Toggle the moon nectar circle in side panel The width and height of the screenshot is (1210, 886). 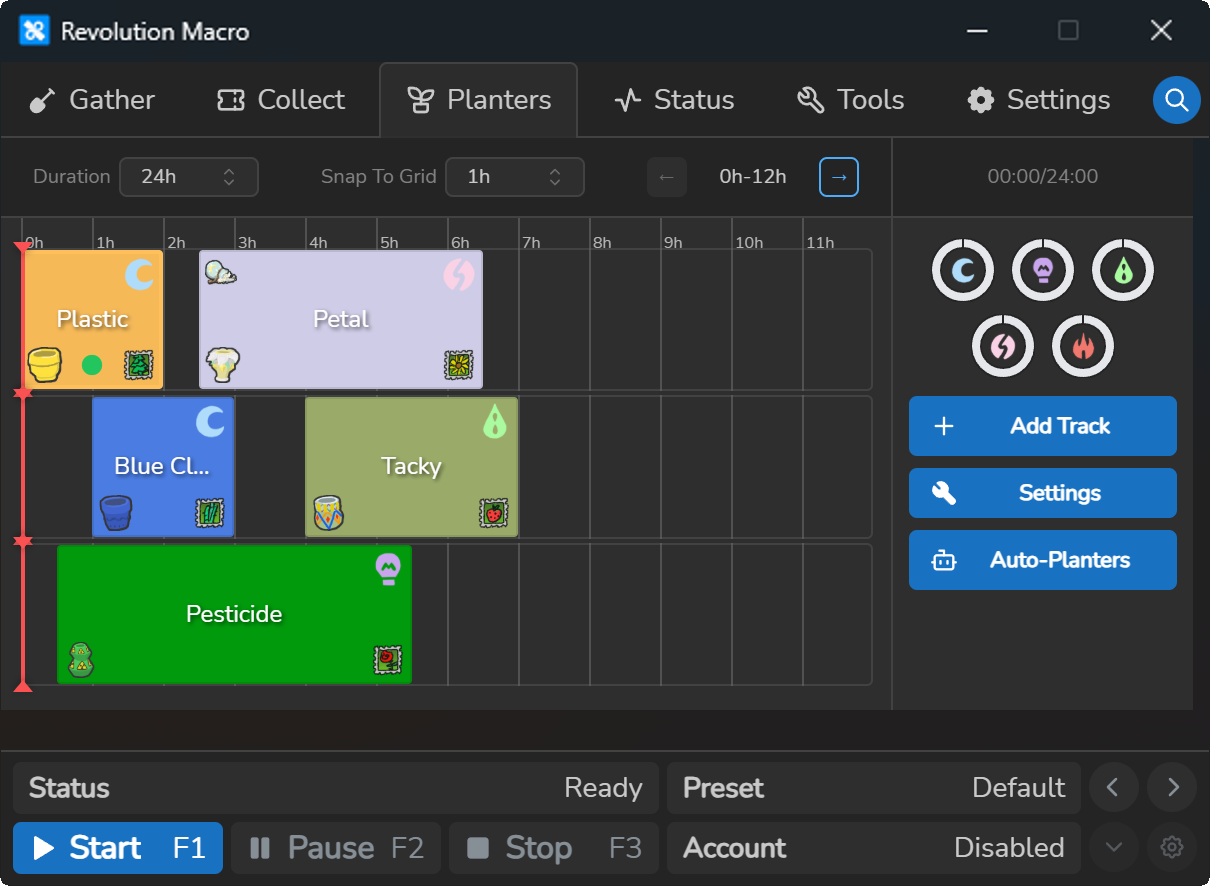coord(963,270)
